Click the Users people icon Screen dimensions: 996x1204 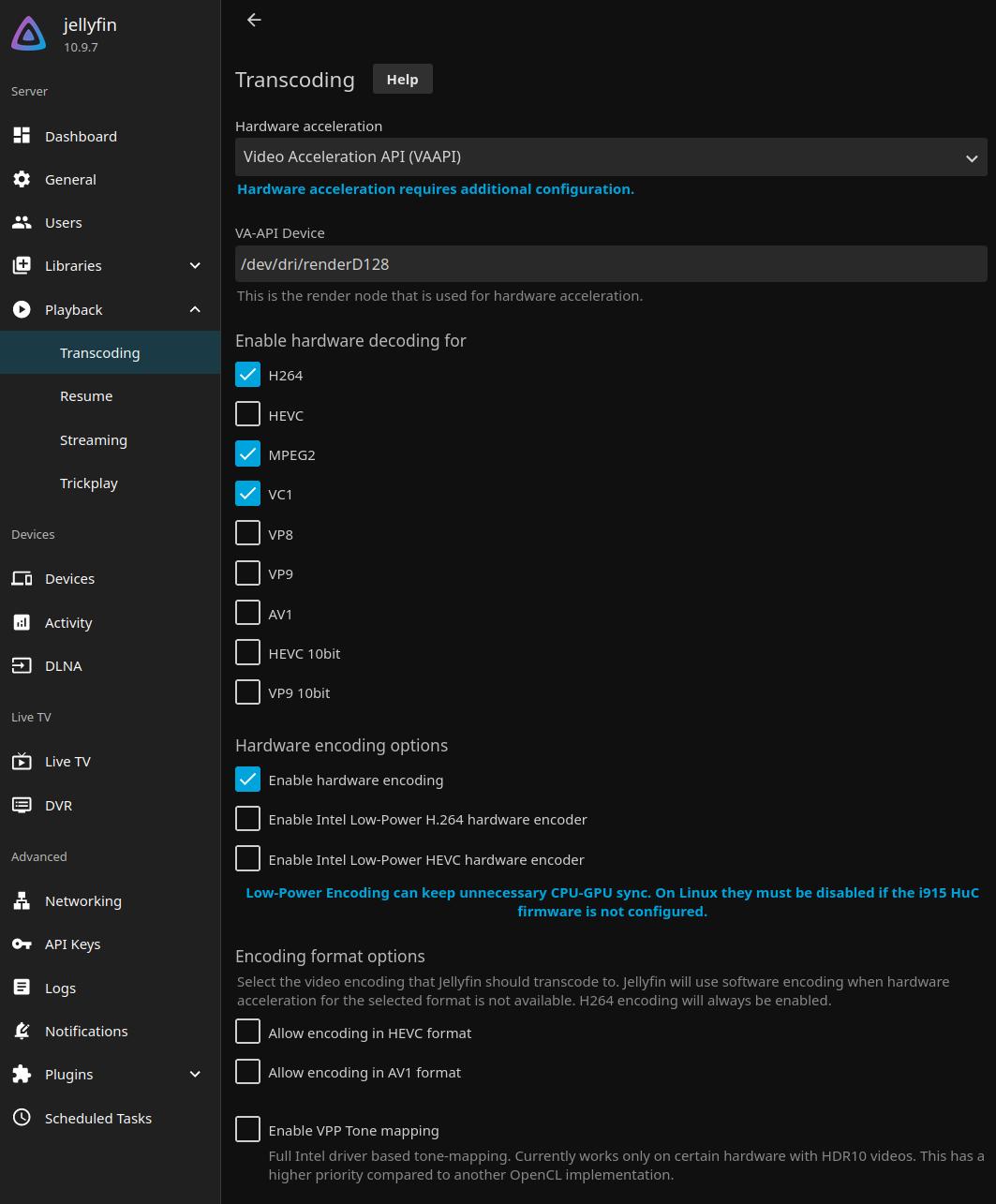22,222
